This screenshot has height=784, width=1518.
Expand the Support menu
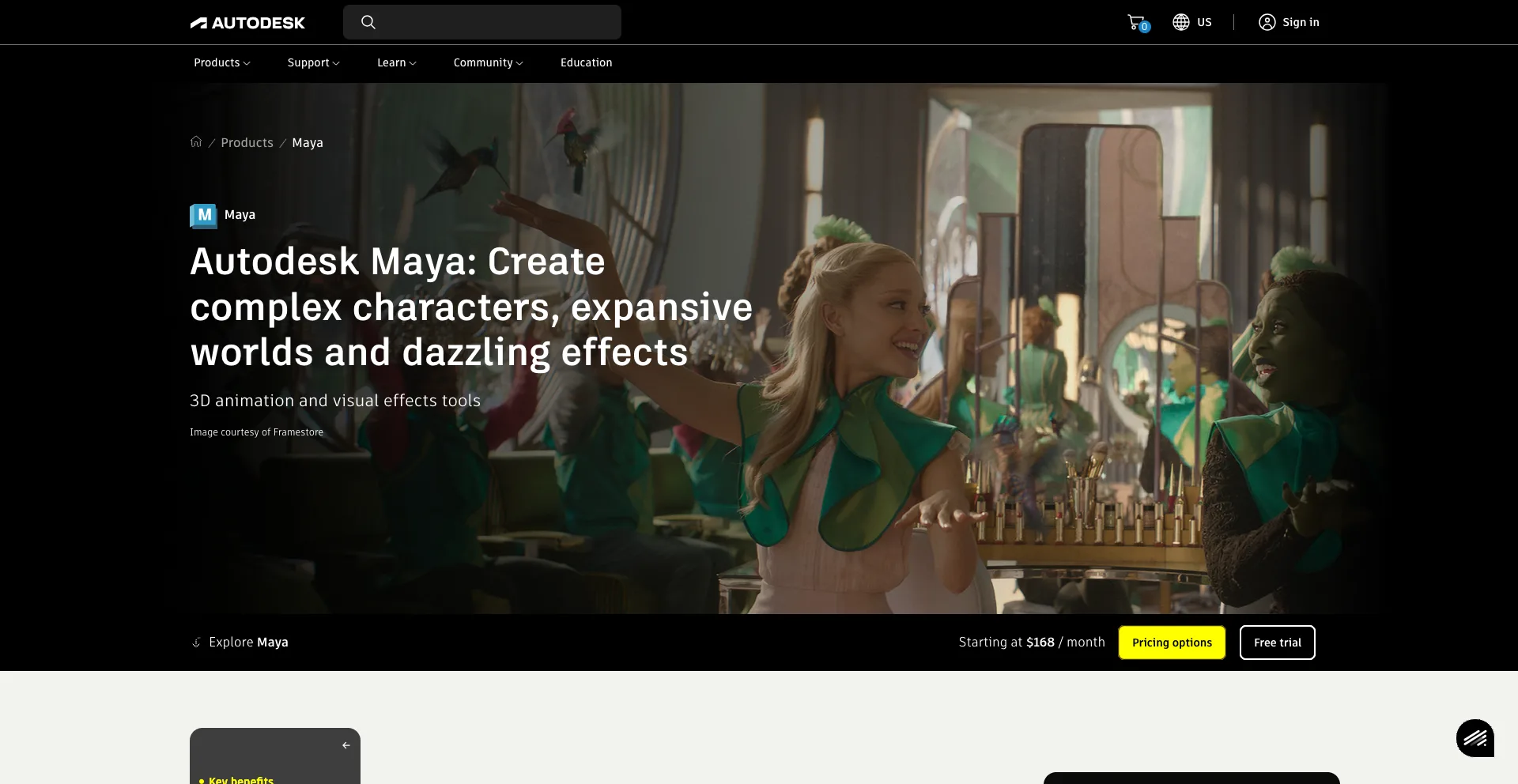[313, 62]
